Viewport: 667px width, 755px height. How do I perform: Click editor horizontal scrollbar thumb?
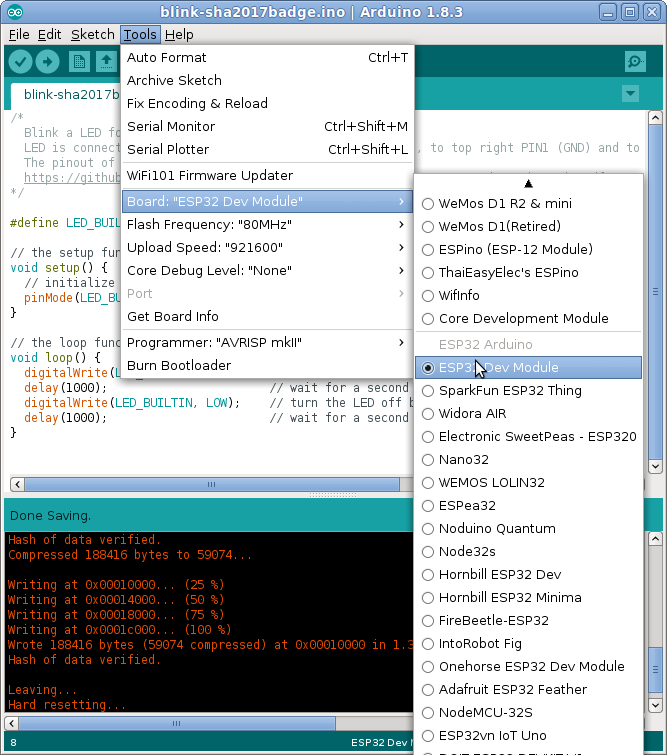coord(212,484)
